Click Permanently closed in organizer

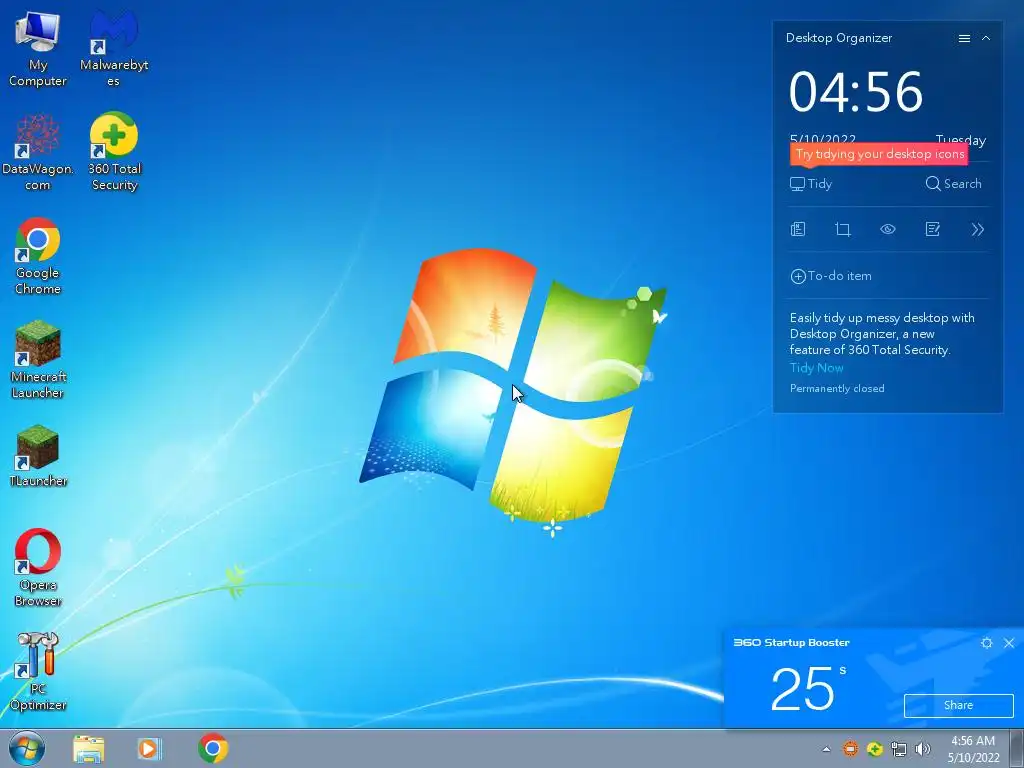[x=837, y=389]
